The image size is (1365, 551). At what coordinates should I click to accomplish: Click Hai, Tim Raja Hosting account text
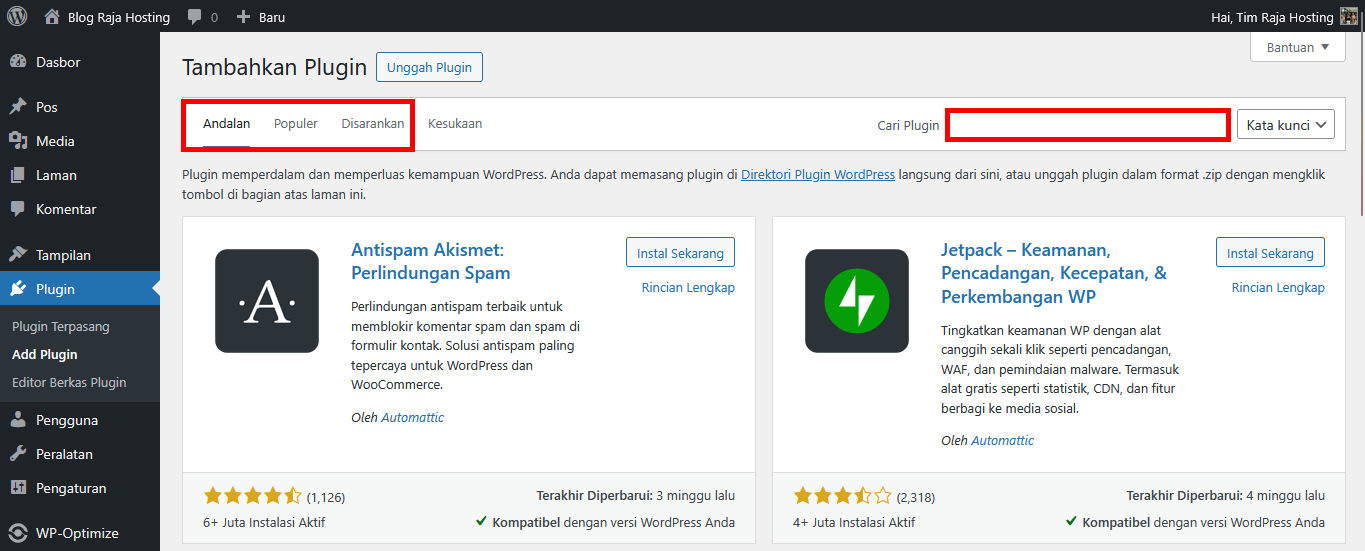(x=1272, y=17)
